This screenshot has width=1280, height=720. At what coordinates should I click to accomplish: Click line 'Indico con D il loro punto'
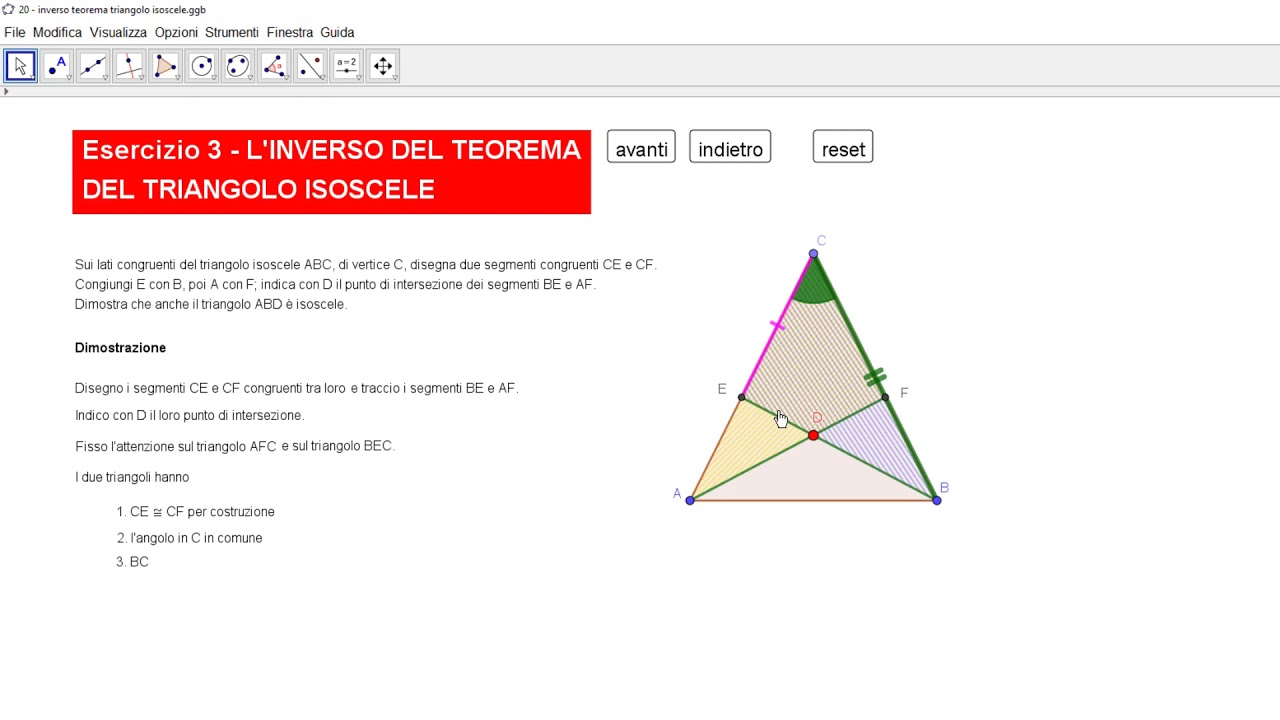[x=189, y=415]
